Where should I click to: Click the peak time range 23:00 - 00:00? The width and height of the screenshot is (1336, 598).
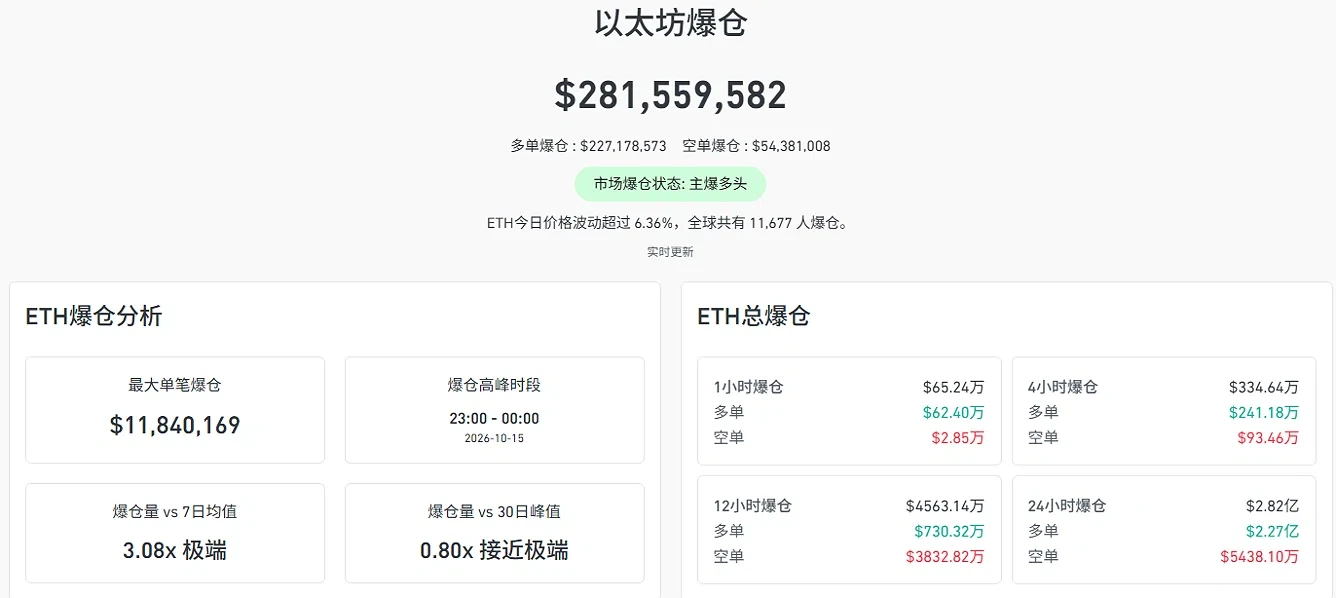point(494,418)
